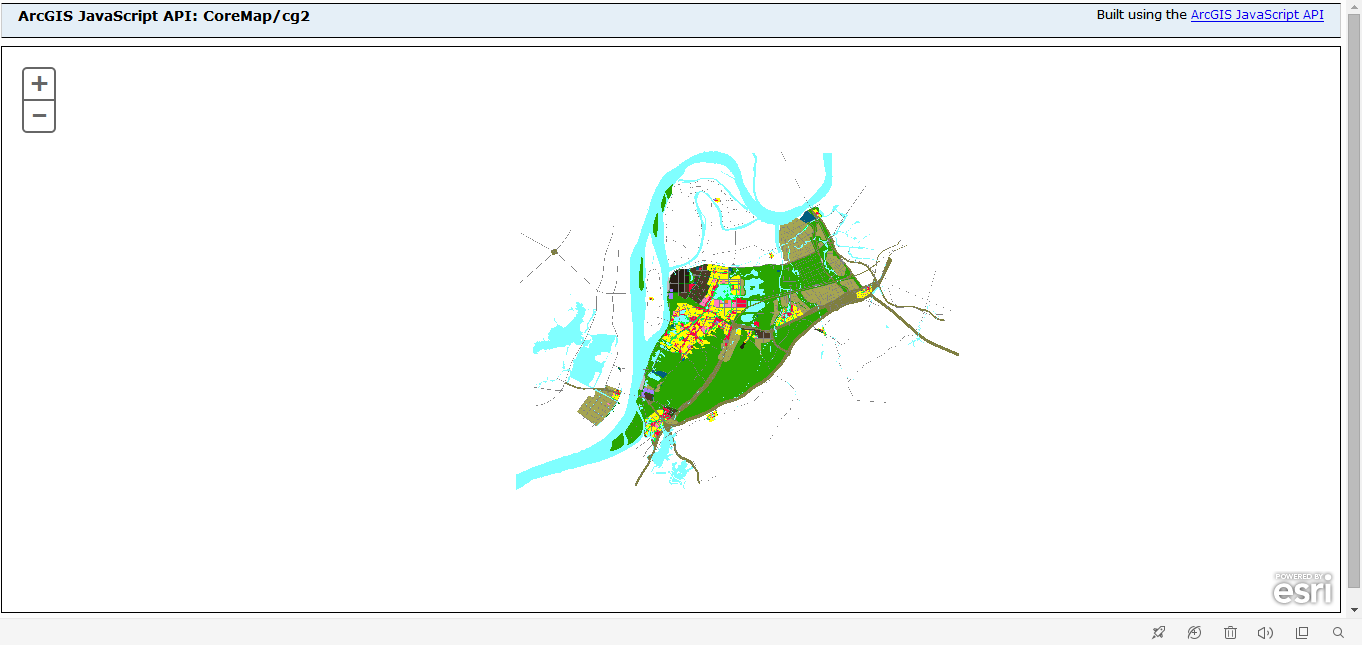Open the ArcGIS JavaScript API link
Image resolution: width=1362 pixels, height=645 pixels.
(1256, 15)
